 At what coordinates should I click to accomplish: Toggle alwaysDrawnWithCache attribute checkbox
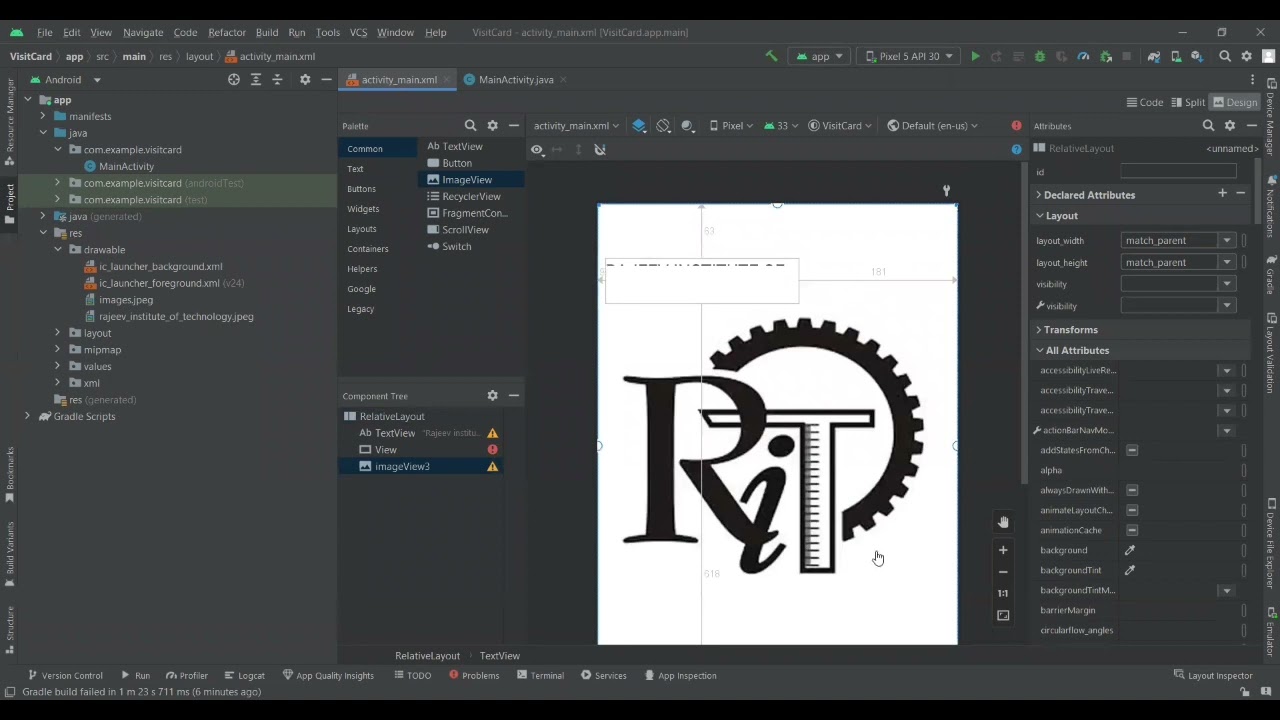(x=1132, y=490)
